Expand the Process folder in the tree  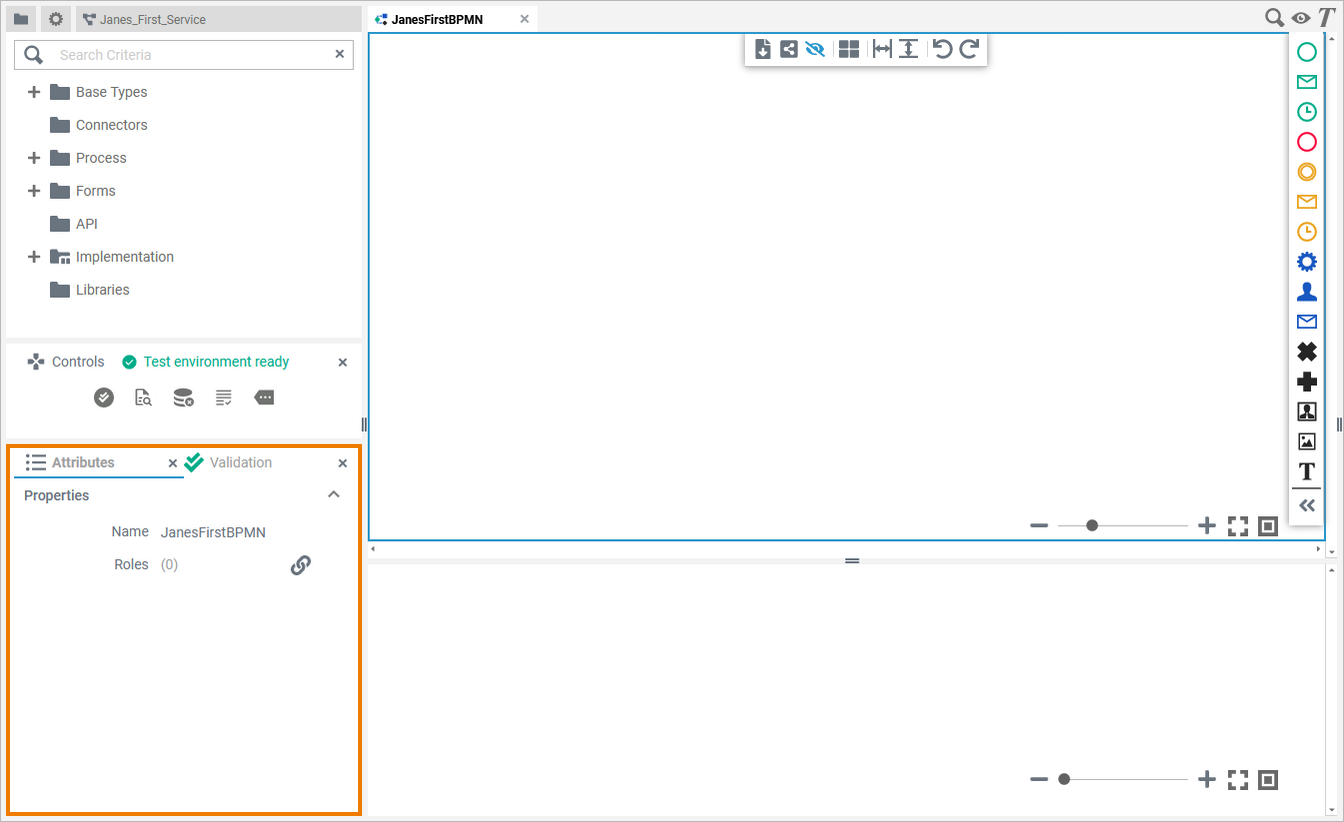tap(34, 157)
